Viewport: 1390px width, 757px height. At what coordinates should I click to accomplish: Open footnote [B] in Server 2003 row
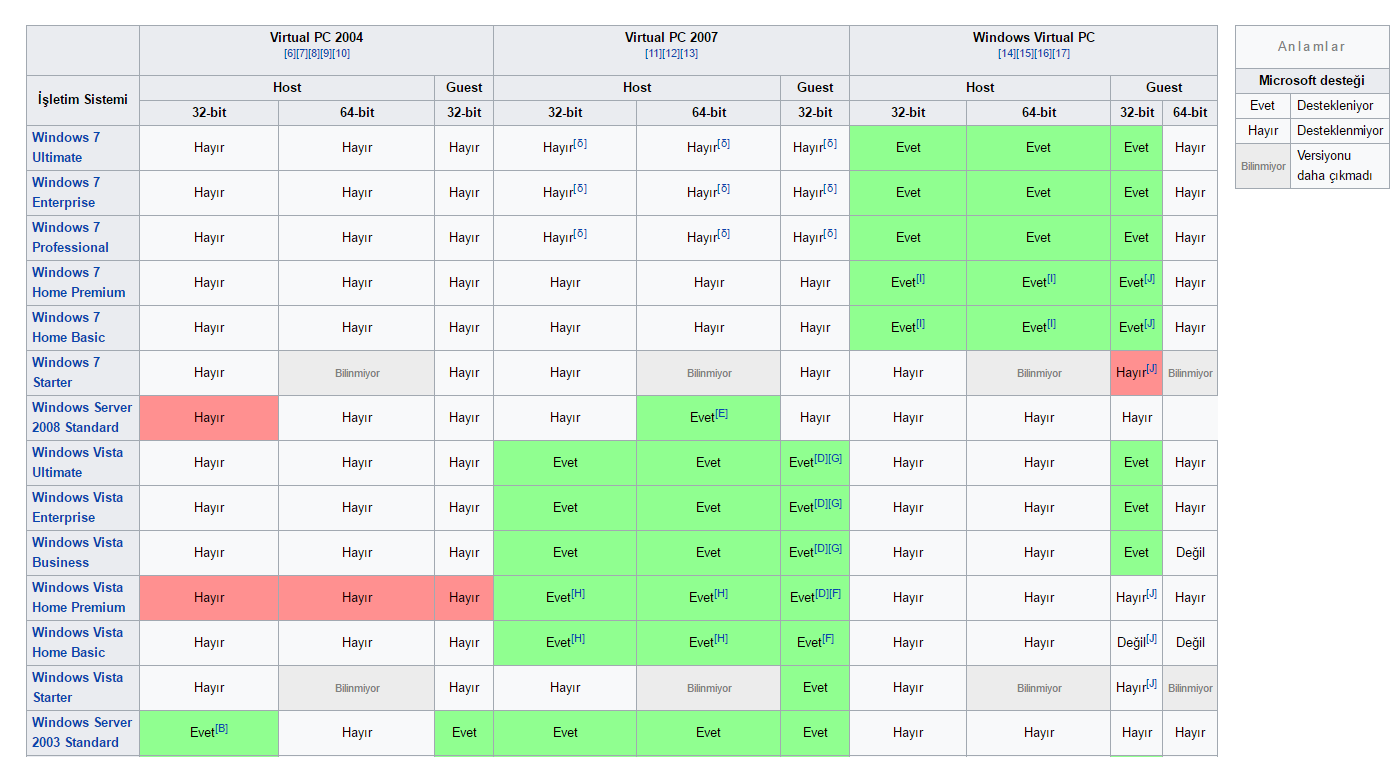(221, 728)
